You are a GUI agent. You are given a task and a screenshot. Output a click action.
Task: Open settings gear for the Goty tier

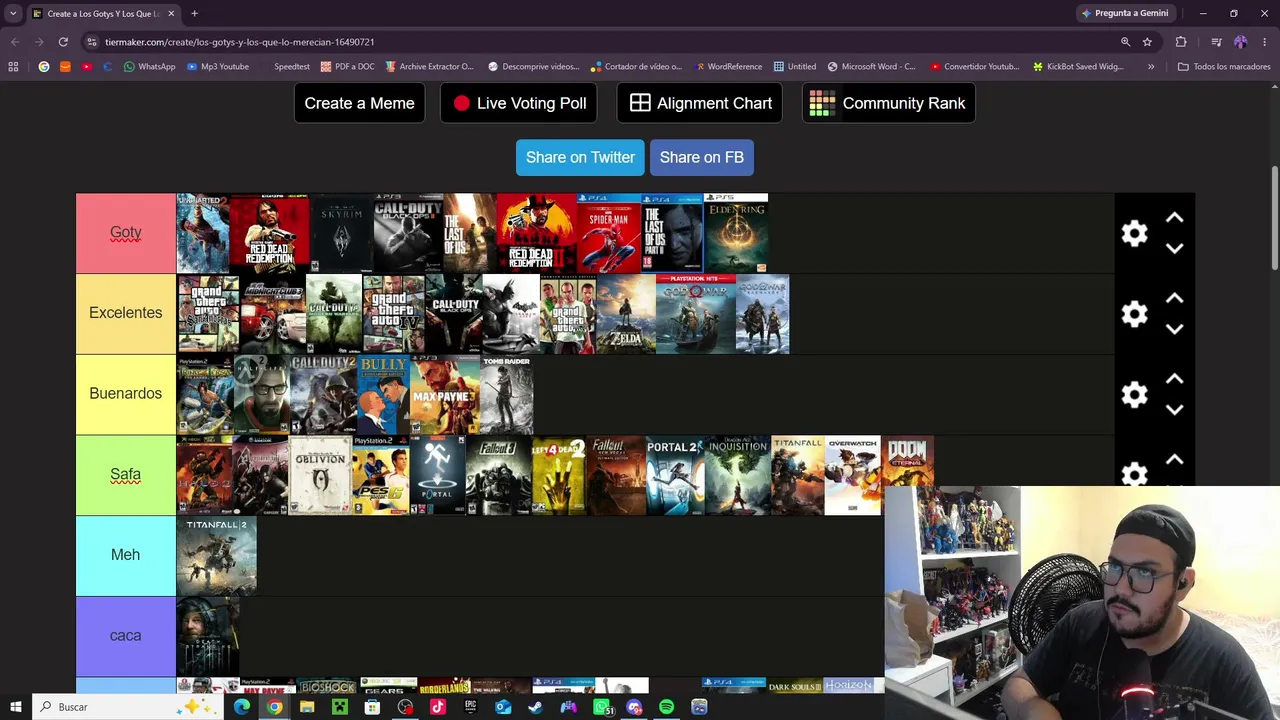click(x=1134, y=234)
